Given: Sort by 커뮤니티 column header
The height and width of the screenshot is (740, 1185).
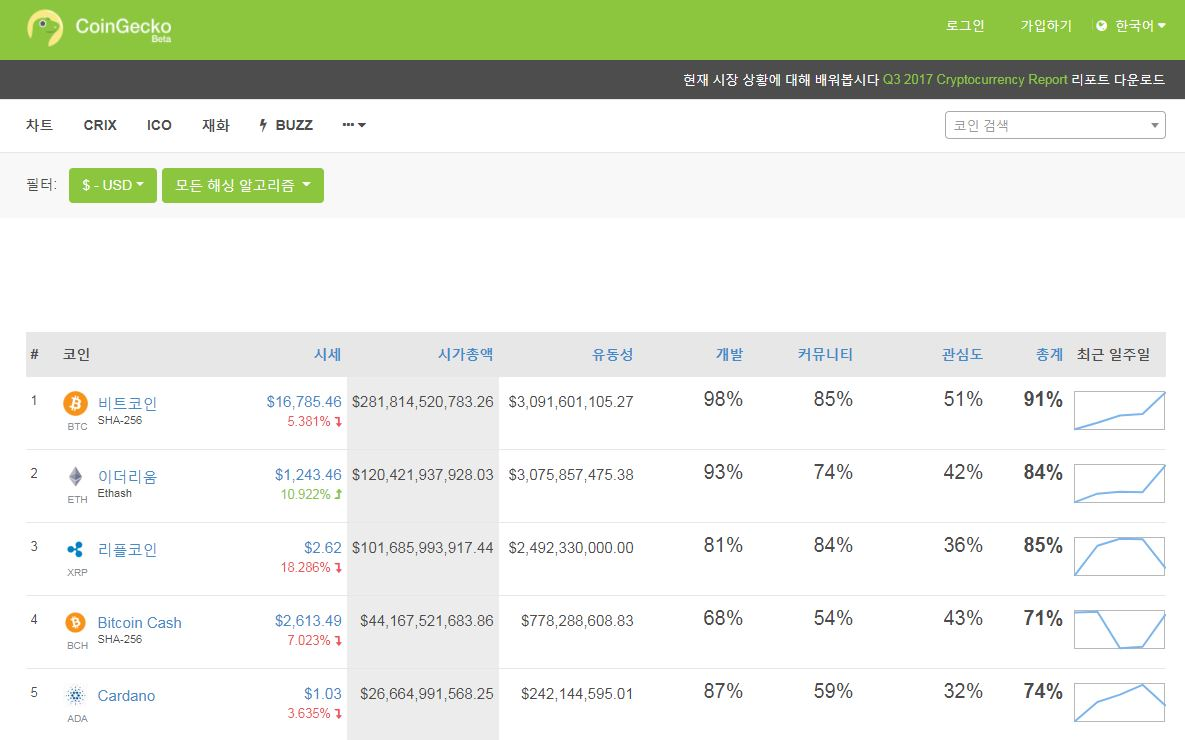Looking at the screenshot, I should tap(825, 355).
